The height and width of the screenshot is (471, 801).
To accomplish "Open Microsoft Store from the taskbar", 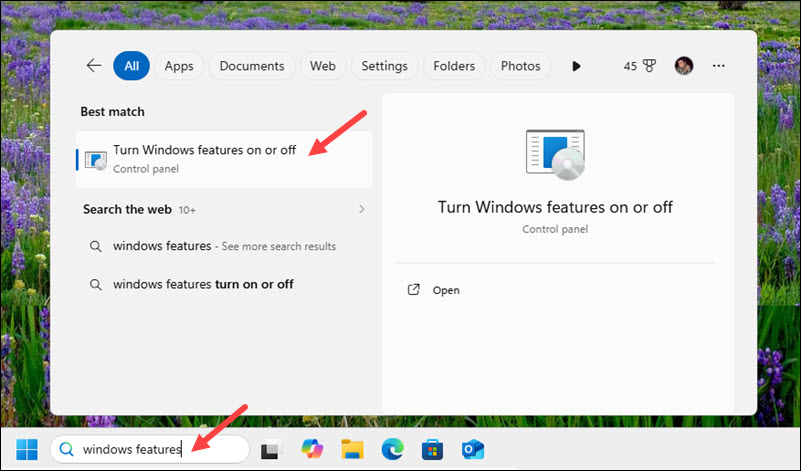I will [432, 449].
